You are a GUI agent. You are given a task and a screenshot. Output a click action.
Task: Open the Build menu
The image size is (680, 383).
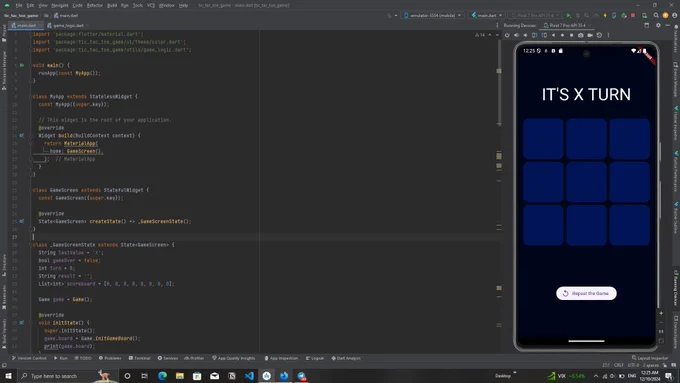112,5
